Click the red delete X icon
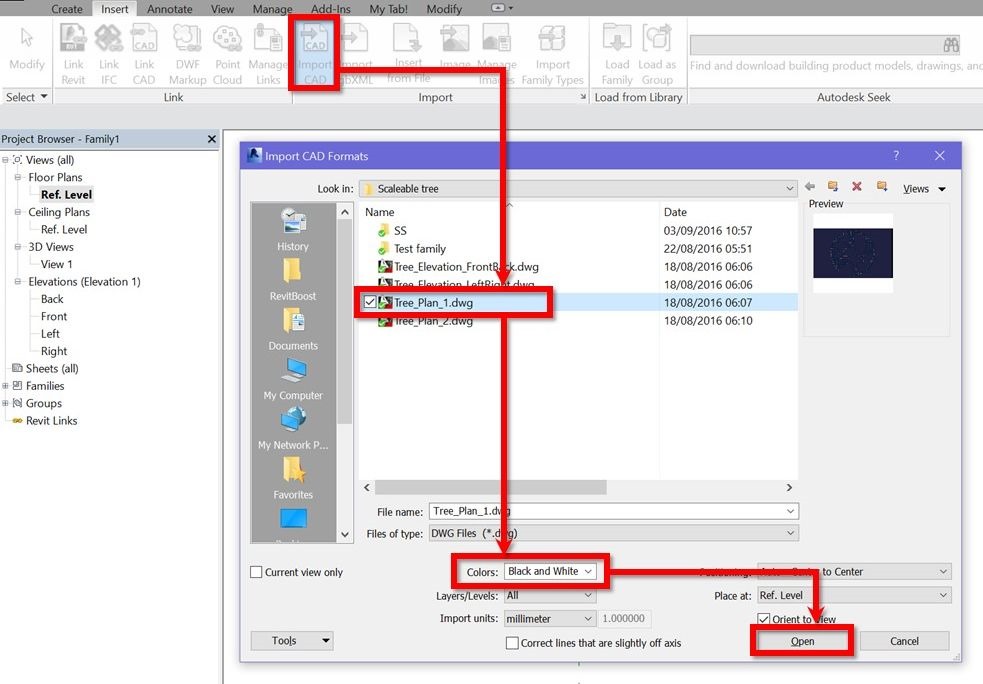The width and height of the screenshot is (983, 684). point(856,186)
